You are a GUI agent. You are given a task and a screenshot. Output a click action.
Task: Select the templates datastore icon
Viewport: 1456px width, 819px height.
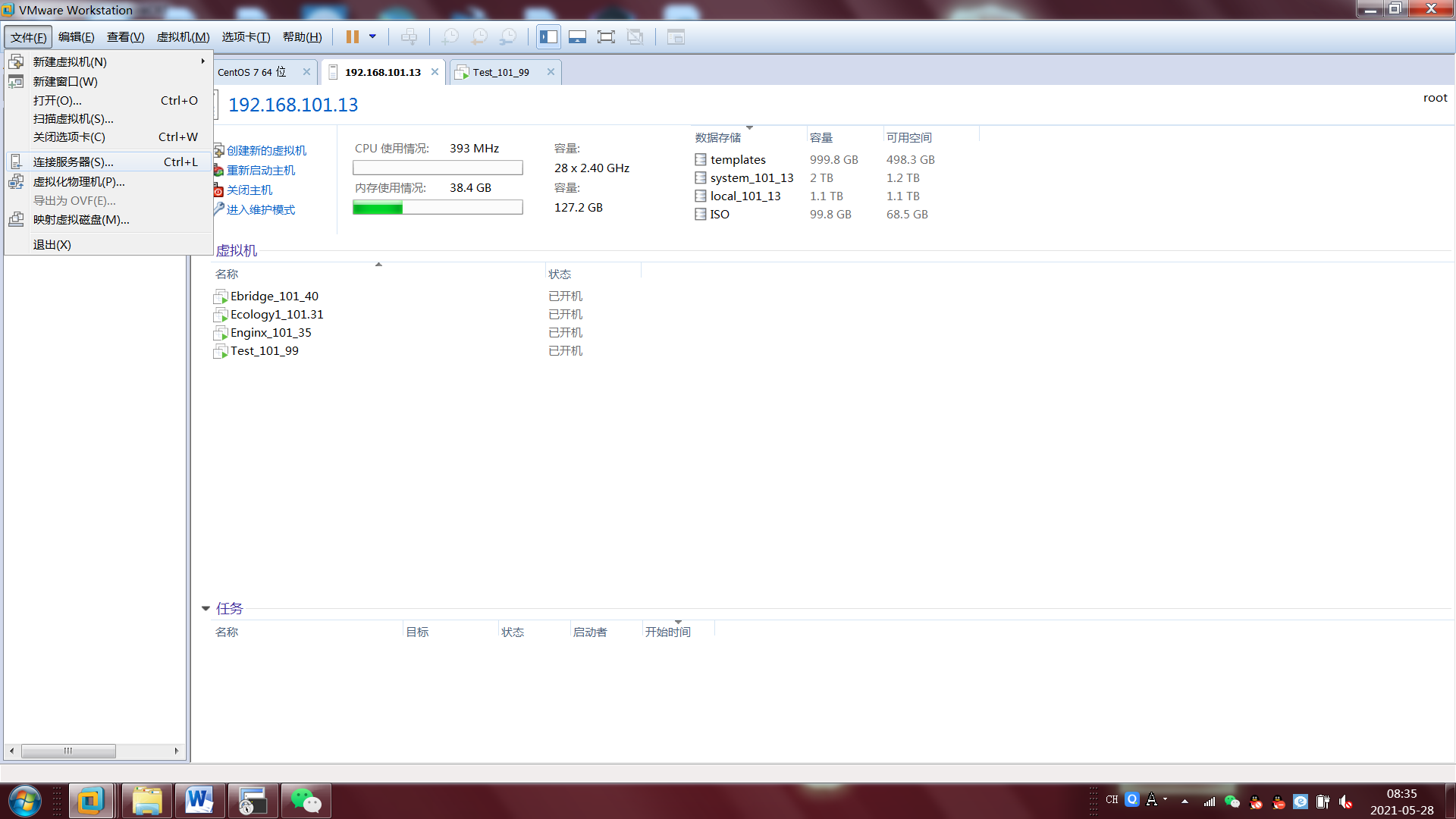tap(701, 160)
